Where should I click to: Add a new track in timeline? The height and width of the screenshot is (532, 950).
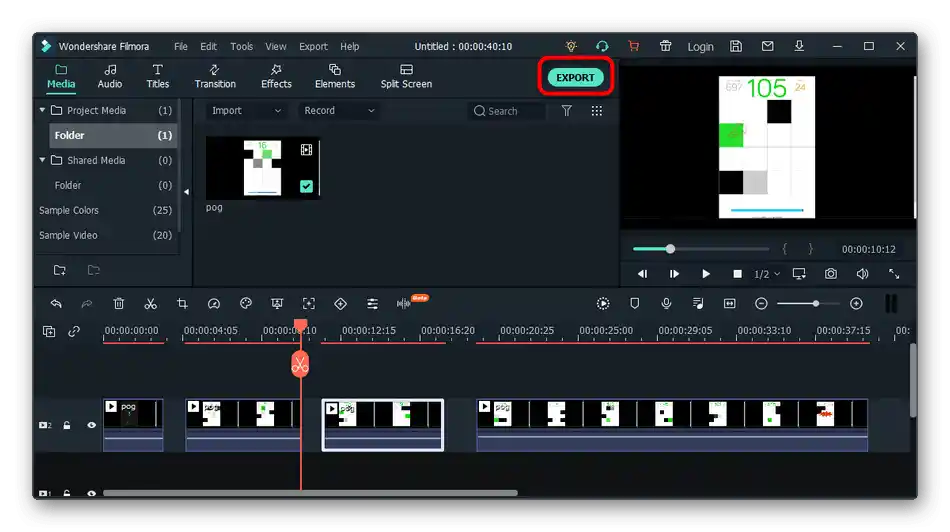[49, 331]
